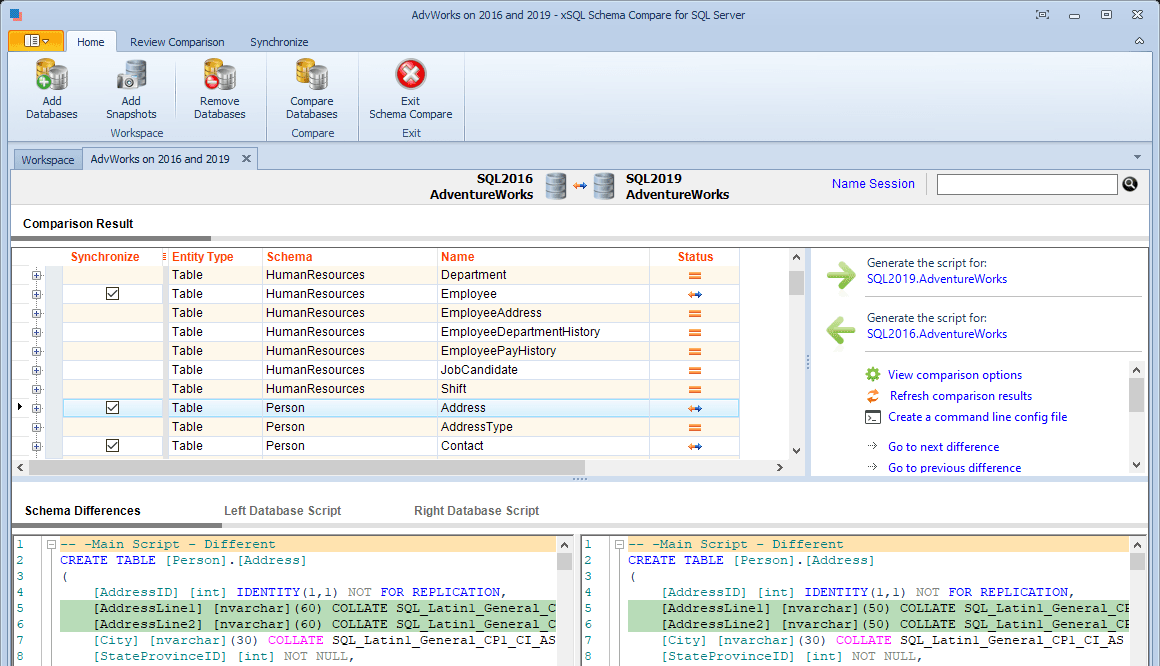
Task: Click the search magnifier icon next to the session box
Action: 1130,184
